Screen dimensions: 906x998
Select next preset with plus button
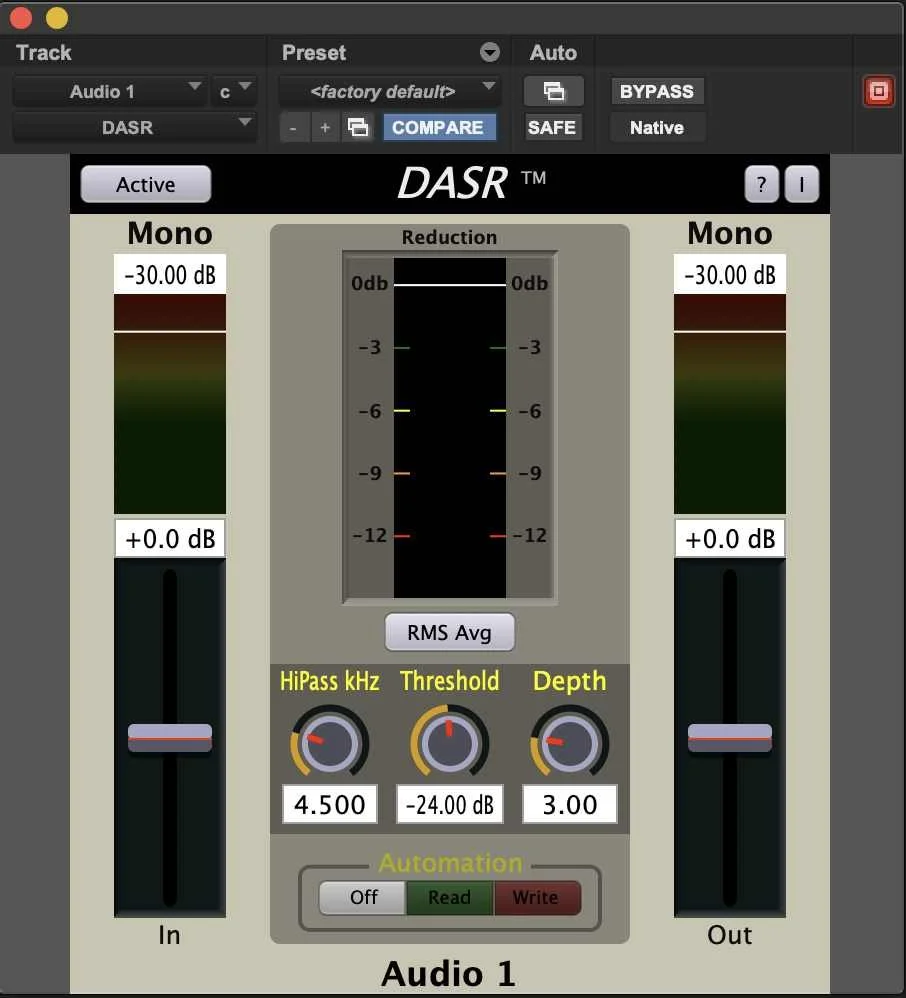(325, 127)
